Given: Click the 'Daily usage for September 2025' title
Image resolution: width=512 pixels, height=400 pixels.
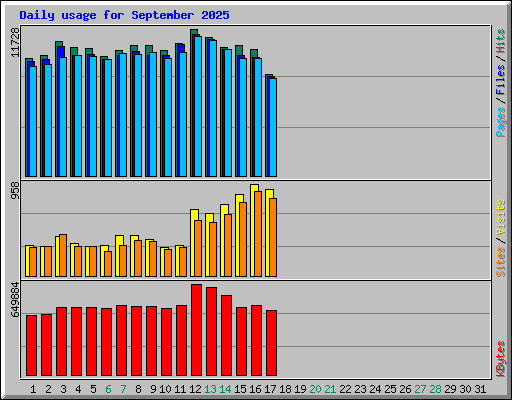Looking at the screenshot, I should [124, 15].
